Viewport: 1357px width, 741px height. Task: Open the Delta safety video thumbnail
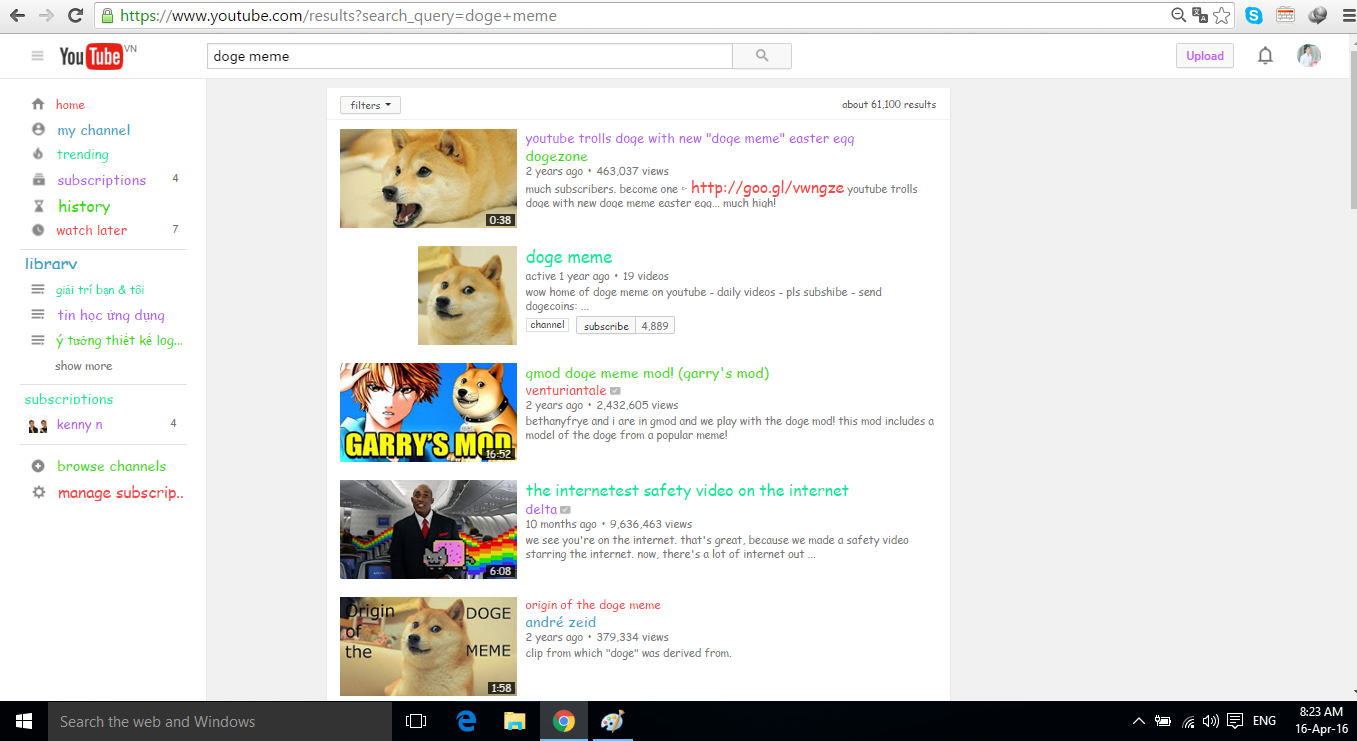[428, 529]
